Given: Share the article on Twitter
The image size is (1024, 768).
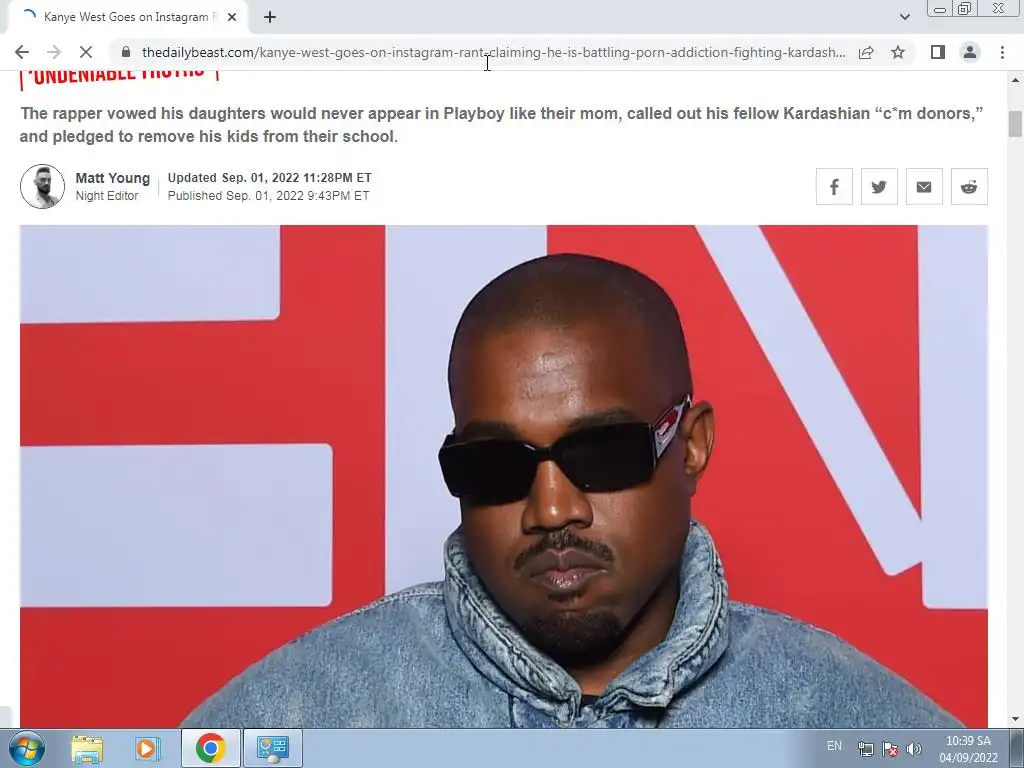Looking at the screenshot, I should [879, 187].
